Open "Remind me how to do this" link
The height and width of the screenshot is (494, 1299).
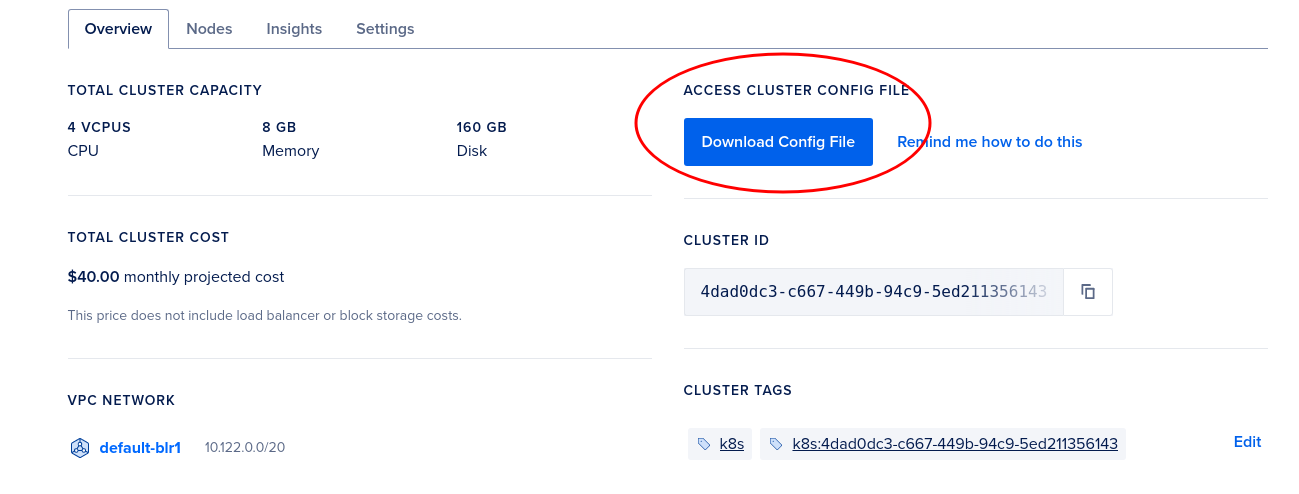pos(989,142)
